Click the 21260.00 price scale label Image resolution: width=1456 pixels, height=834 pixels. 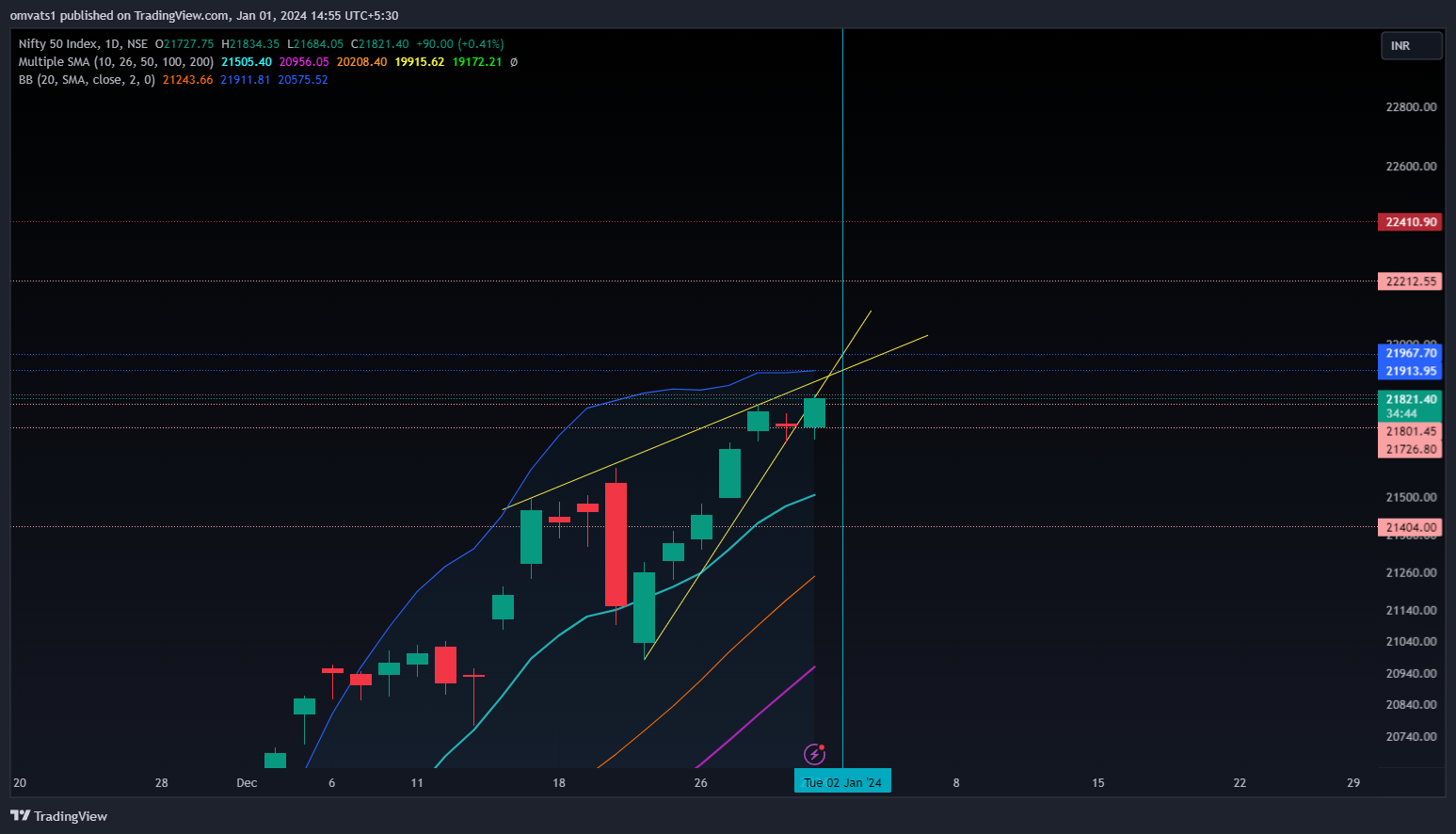coord(1411,572)
